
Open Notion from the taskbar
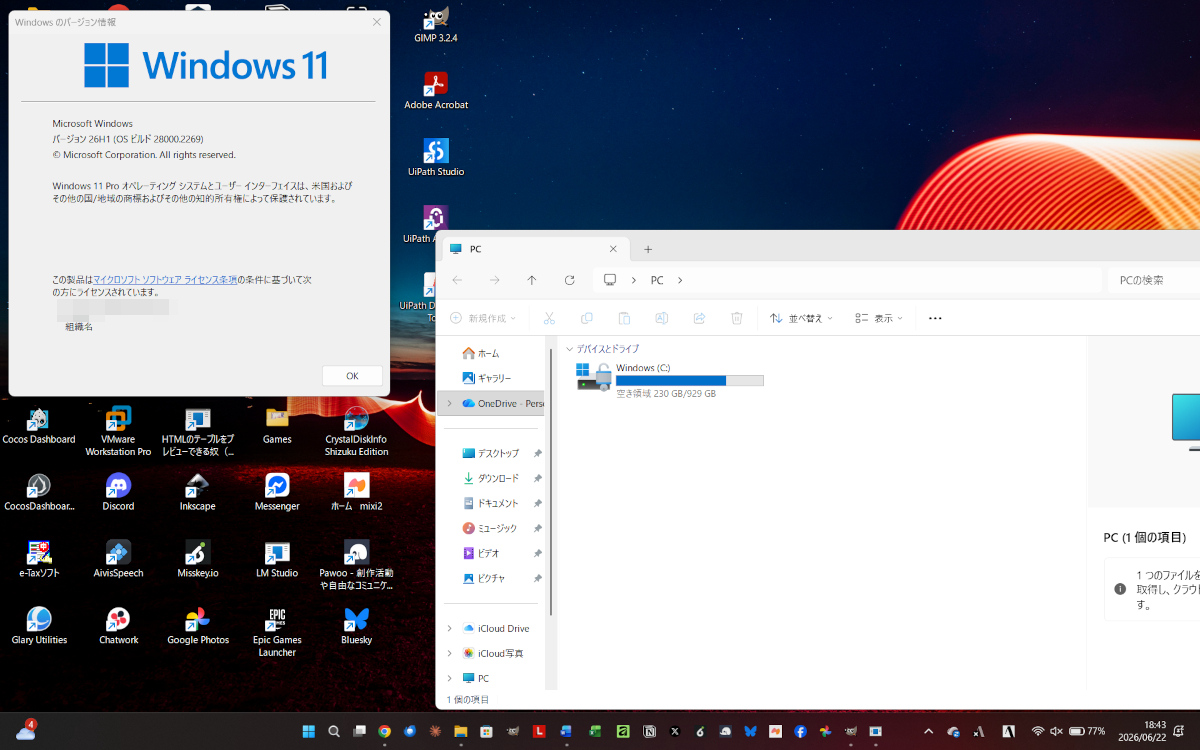[649, 731]
